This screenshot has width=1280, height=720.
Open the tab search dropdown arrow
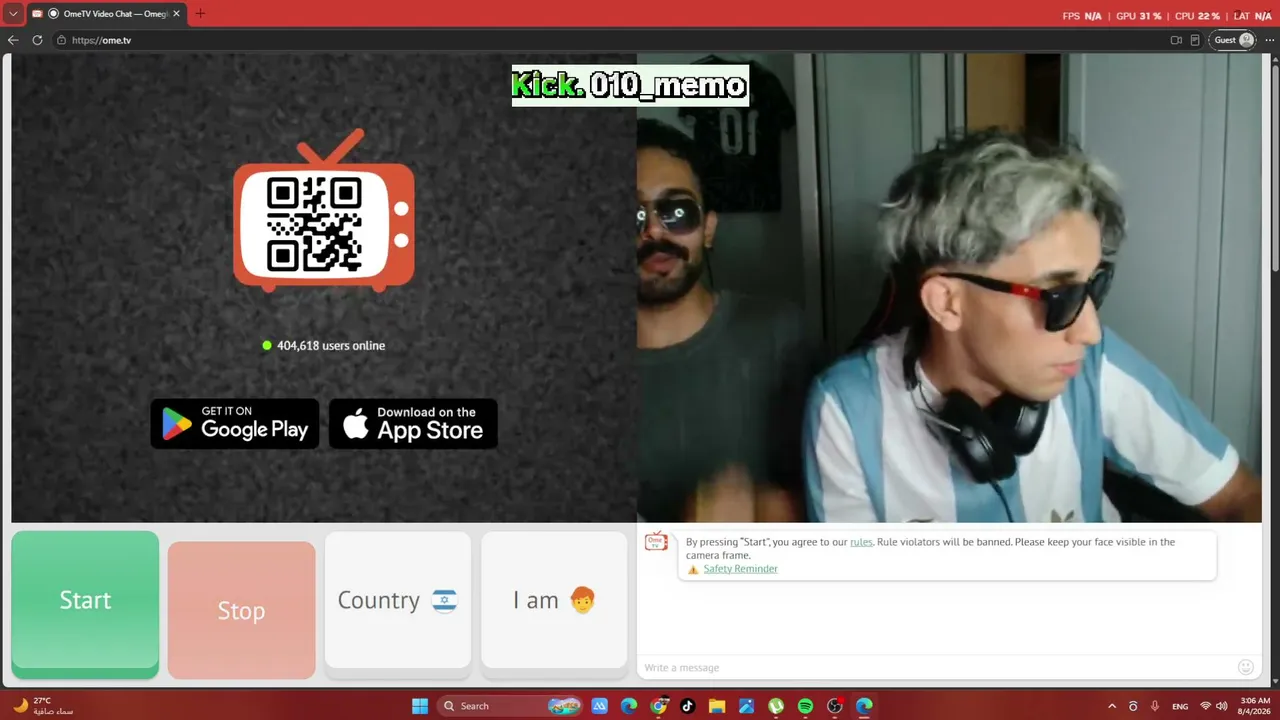(x=13, y=14)
